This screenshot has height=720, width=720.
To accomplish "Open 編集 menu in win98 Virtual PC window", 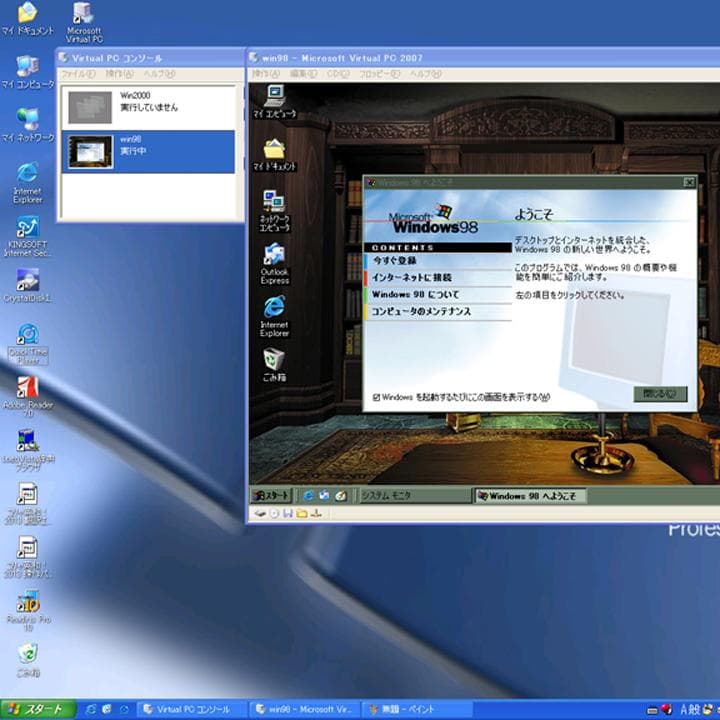I will coord(303,74).
